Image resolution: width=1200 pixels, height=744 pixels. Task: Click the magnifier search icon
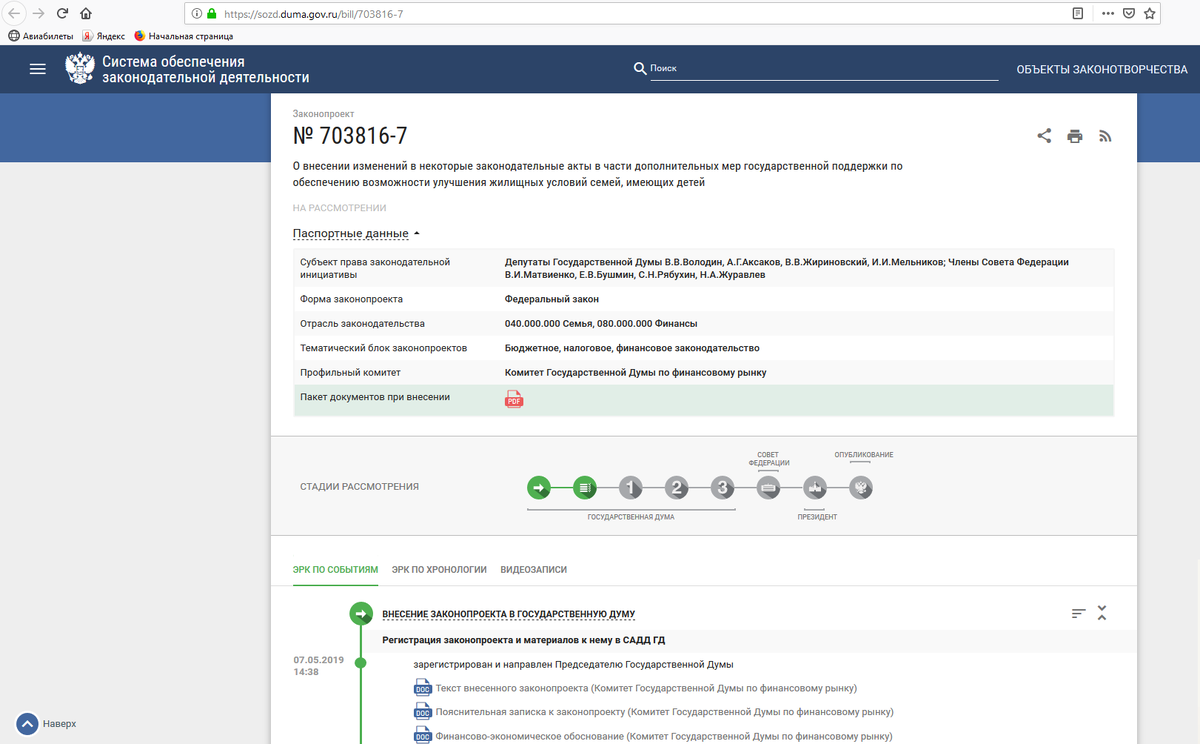640,69
